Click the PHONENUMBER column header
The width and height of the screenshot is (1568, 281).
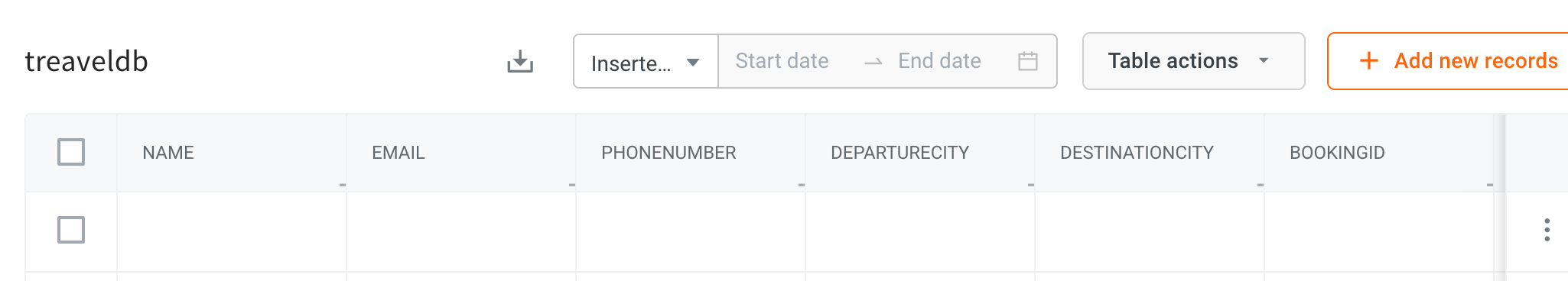(669, 153)
